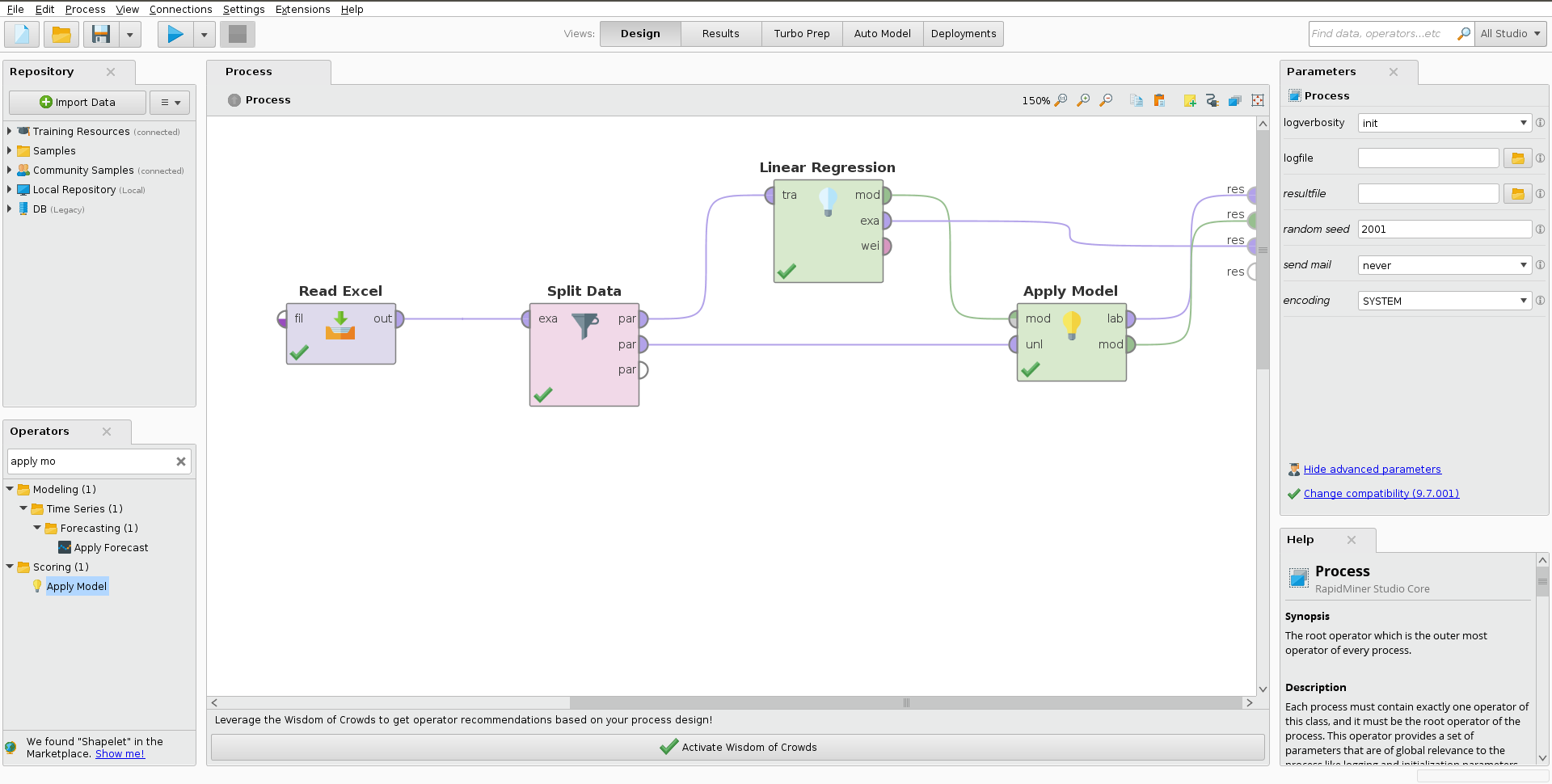Reset zoom to 1:1 in process panel
This screenshot has height=784, width=1552.
[1061, 100]
